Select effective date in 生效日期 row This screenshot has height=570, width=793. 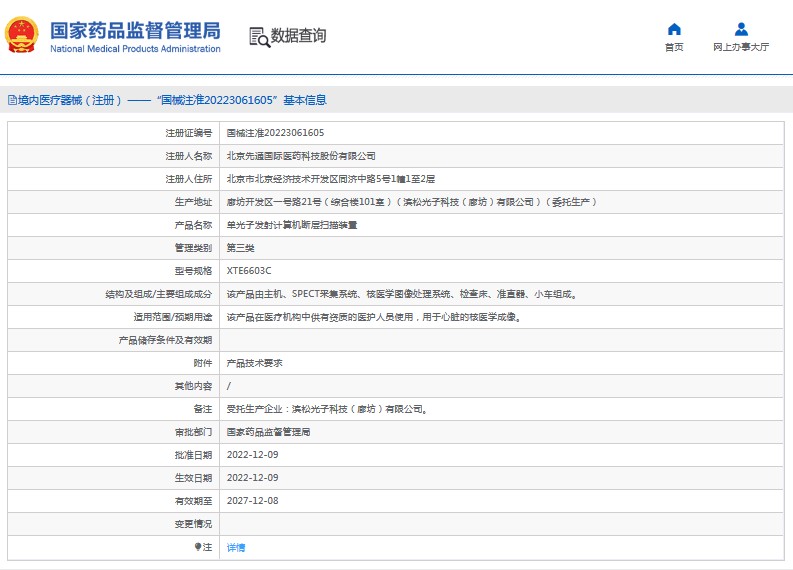pos(252,478)
